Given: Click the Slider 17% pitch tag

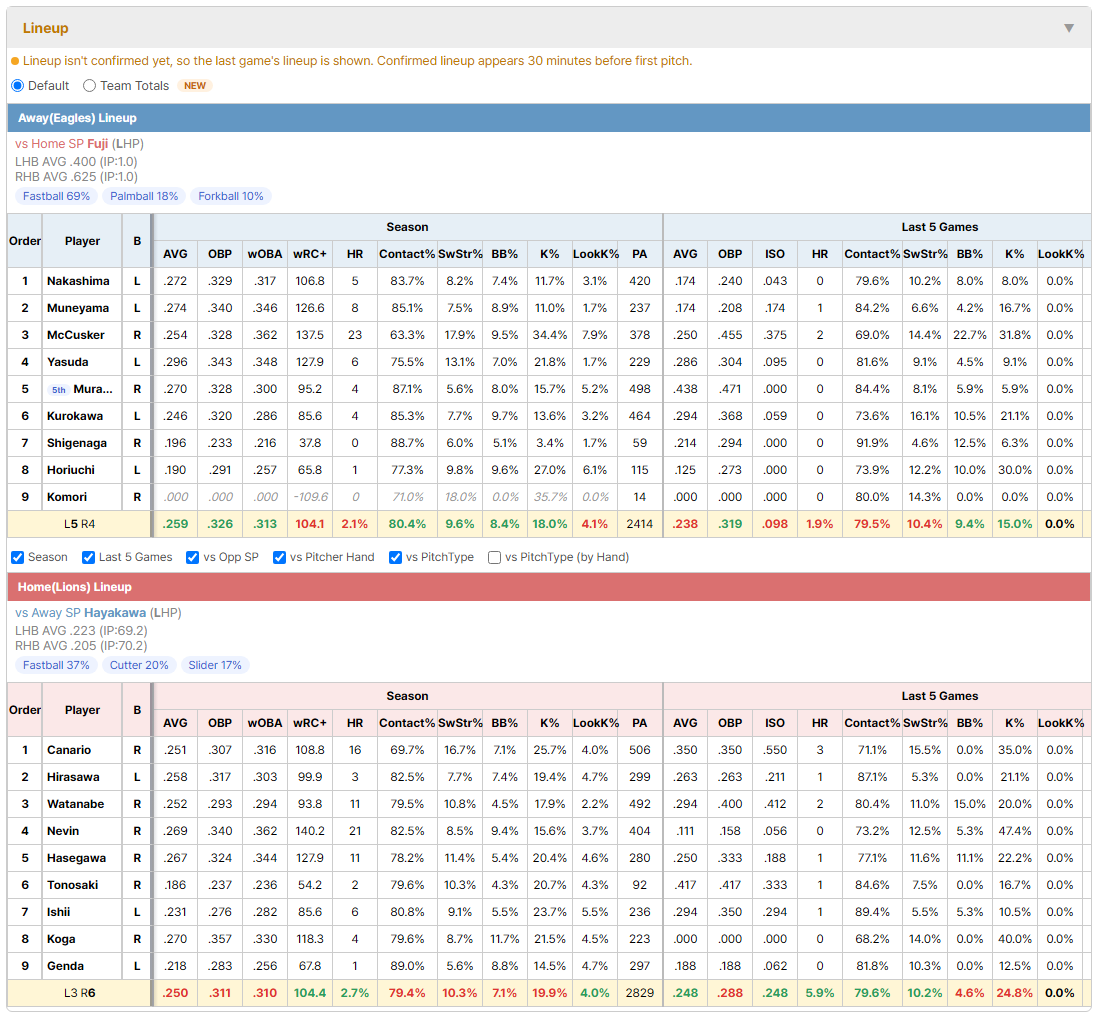Looking at the screenshot, I should [215, 665].
